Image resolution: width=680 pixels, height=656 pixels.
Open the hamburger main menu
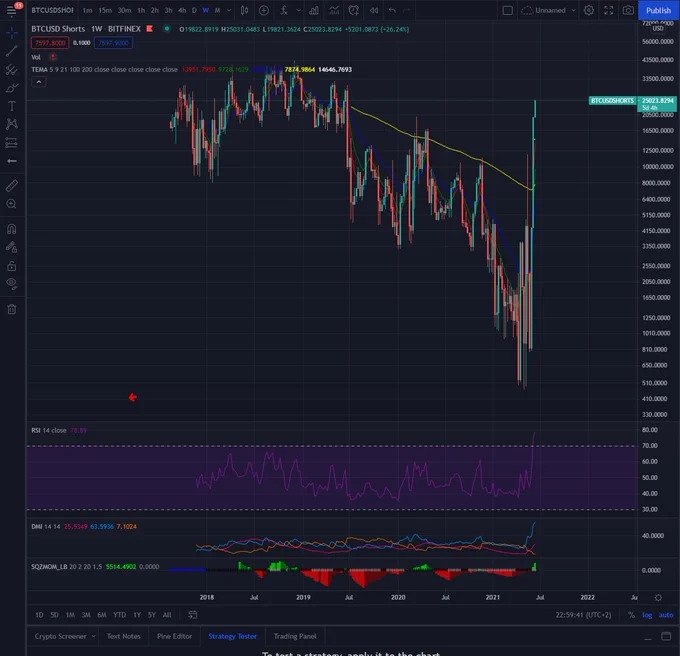click(x=12, y=10)
